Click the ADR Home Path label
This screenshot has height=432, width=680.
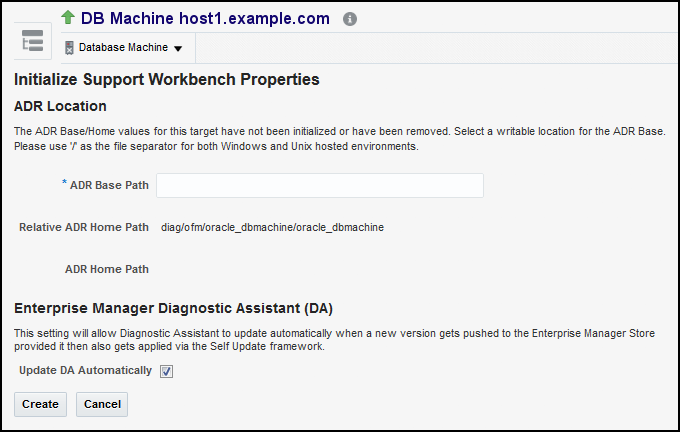pyautogui.click(x=107, y=269)
